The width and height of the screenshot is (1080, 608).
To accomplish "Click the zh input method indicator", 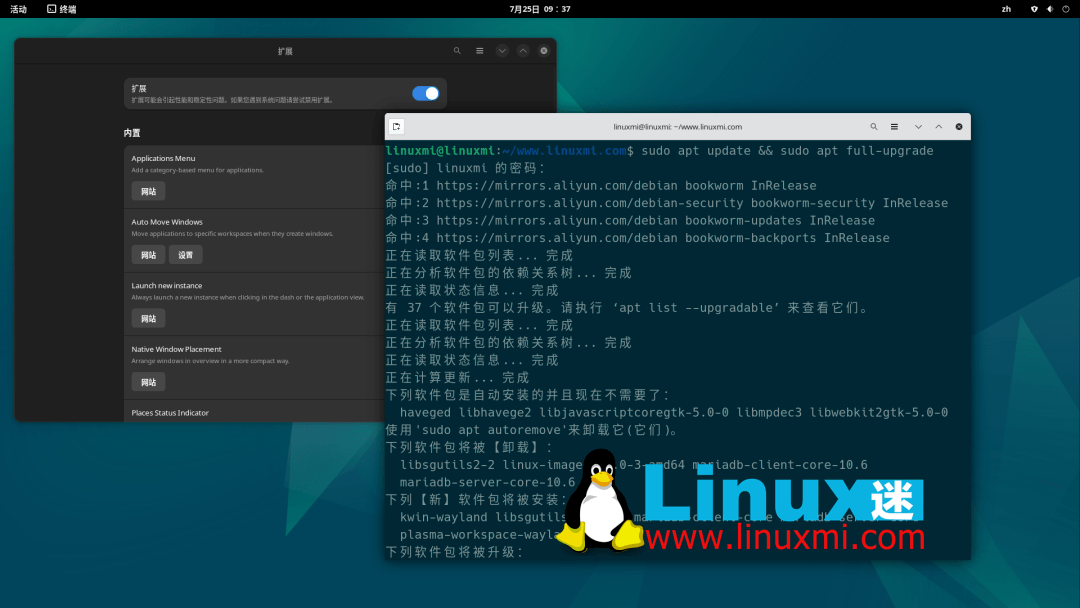I will coord(1005,9).
